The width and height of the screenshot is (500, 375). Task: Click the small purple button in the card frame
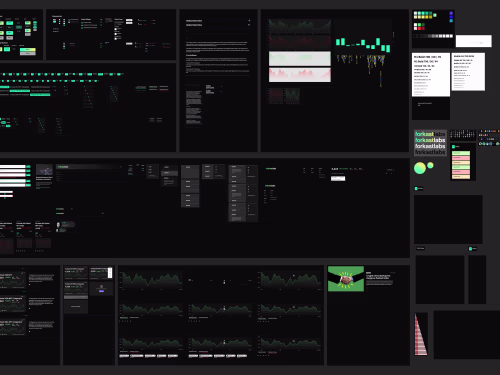click(x=101, y=291)
